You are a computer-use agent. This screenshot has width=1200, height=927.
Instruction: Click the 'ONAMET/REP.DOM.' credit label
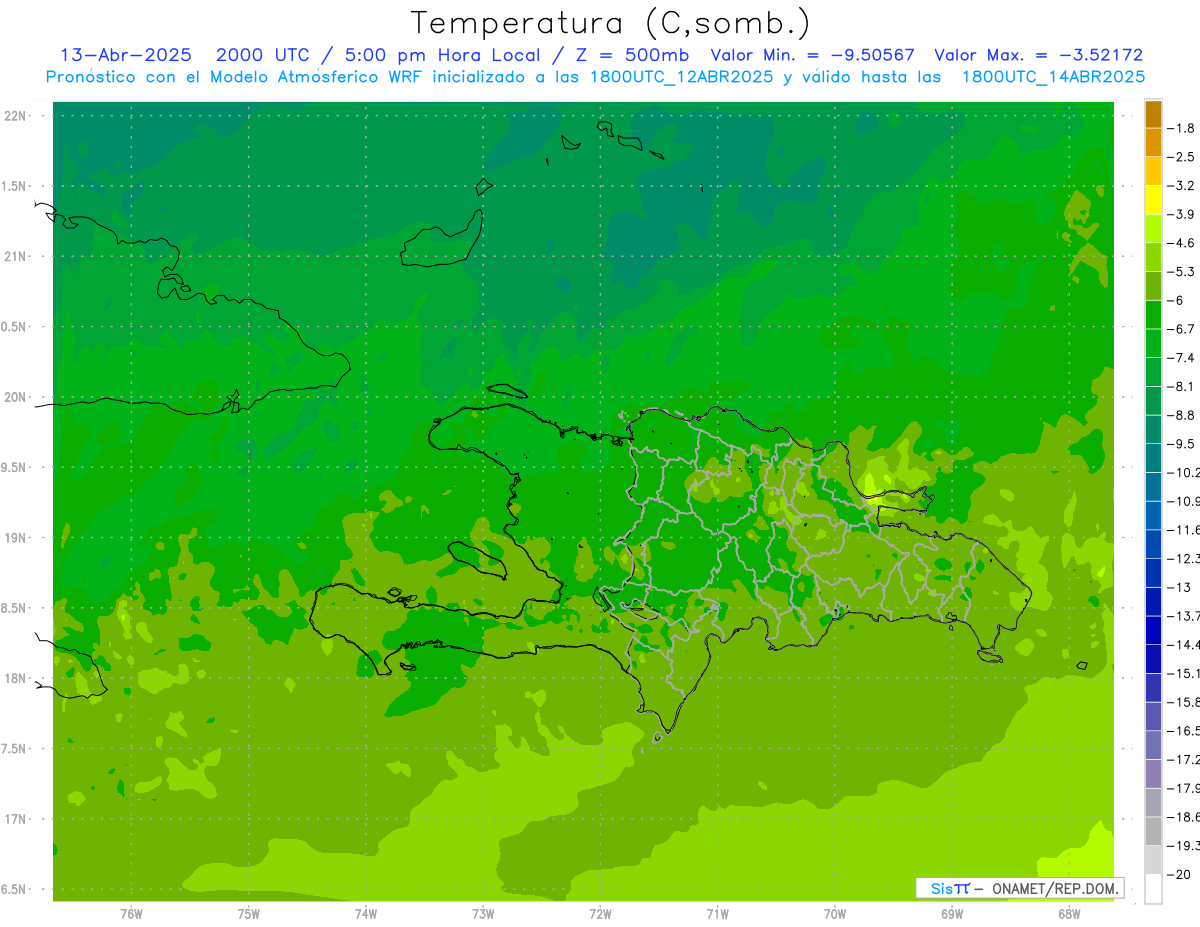(x=1054, y=888)
